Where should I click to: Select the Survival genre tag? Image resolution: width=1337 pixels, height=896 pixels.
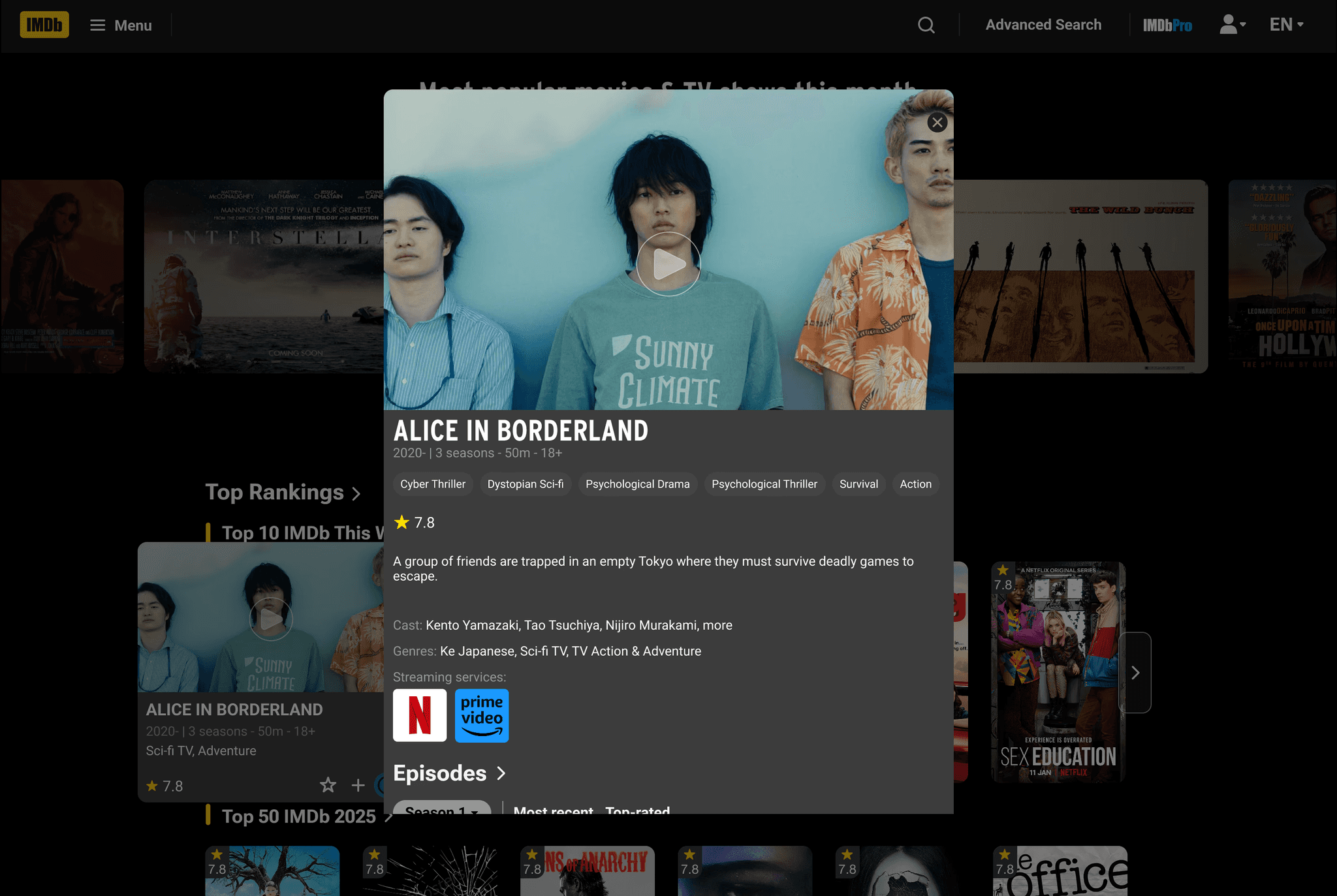(858, 484)
